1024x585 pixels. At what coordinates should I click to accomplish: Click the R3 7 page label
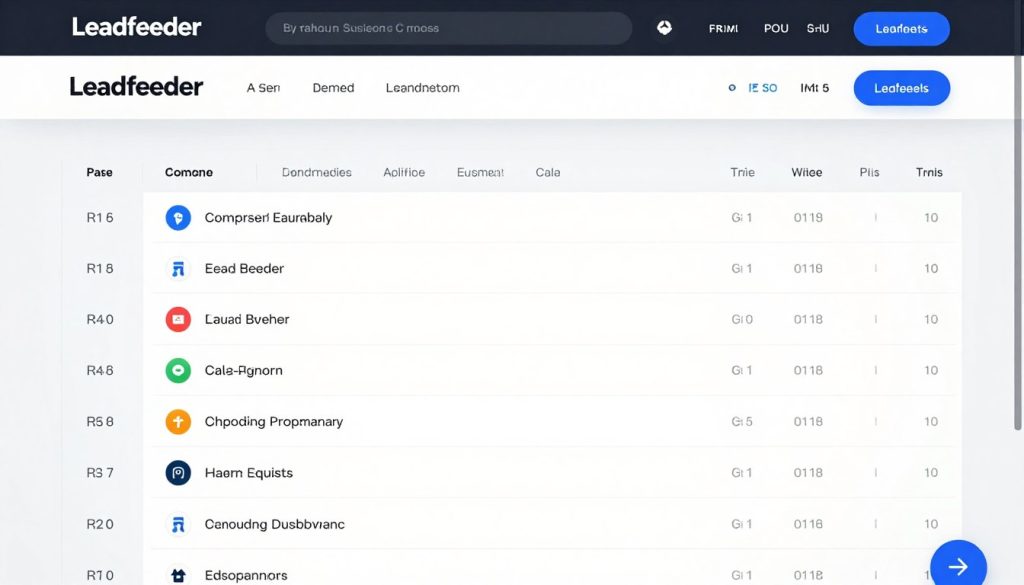click(x=100, y=473)
